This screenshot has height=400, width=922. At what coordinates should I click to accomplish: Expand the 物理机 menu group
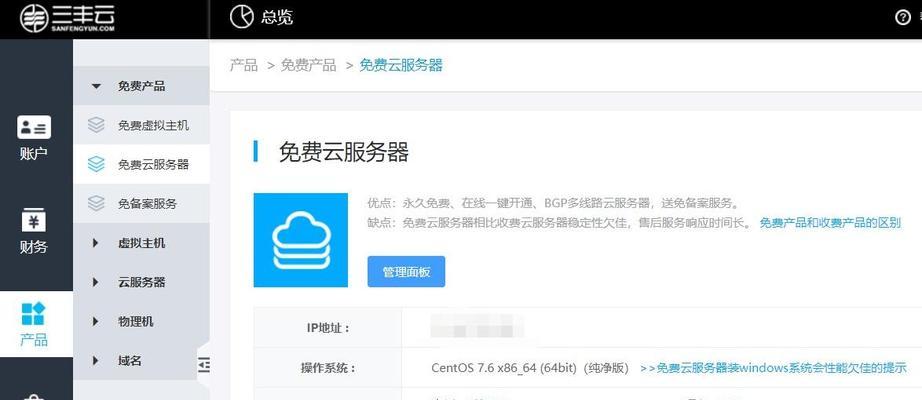pyautogui.click(x=141, y=321)
